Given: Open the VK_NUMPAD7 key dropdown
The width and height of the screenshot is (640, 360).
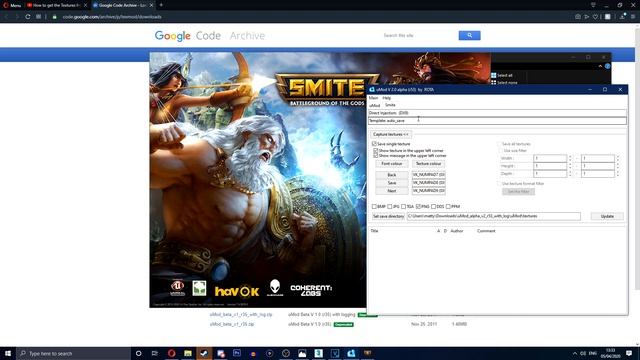Looking at the screenshot, I should coord(429,175).
